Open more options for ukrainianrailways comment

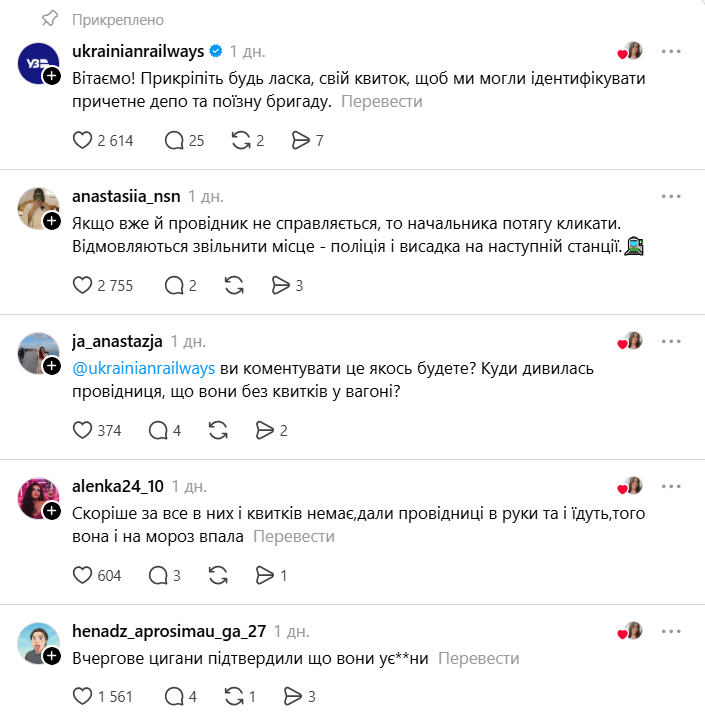pyautogui.click(x=671, y=51)
